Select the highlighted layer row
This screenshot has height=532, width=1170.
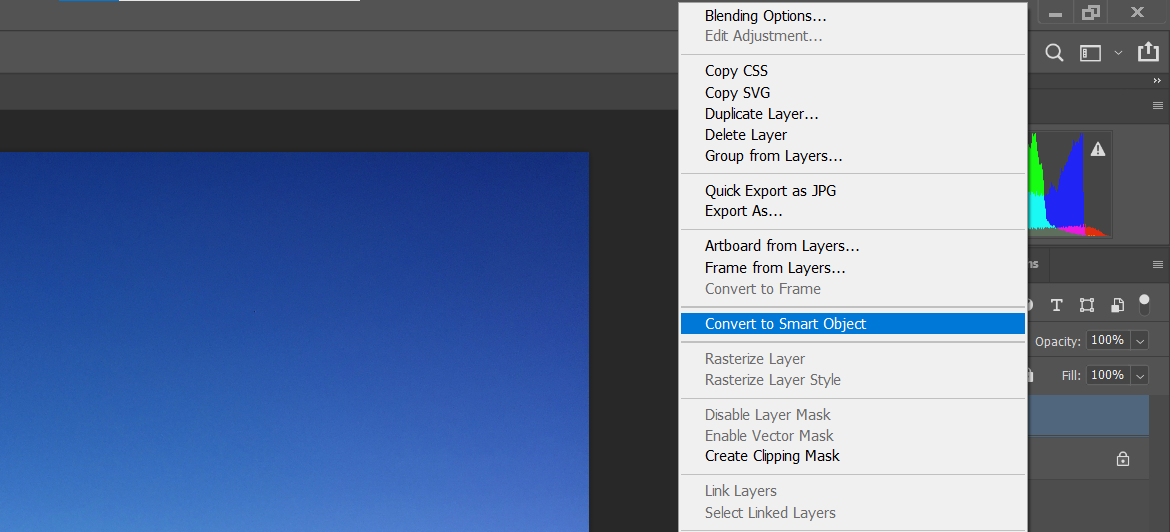(x=1089, y=416)
